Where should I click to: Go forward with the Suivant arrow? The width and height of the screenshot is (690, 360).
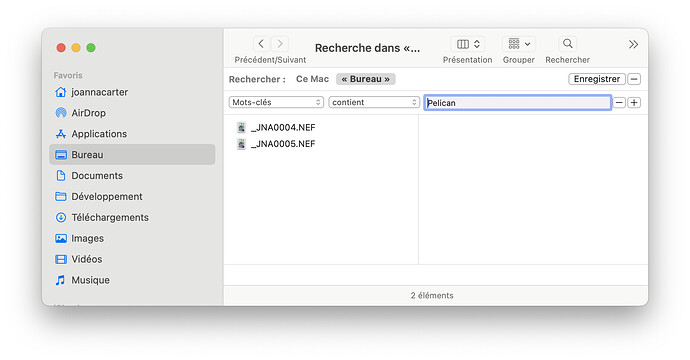(x=280, y=44)
